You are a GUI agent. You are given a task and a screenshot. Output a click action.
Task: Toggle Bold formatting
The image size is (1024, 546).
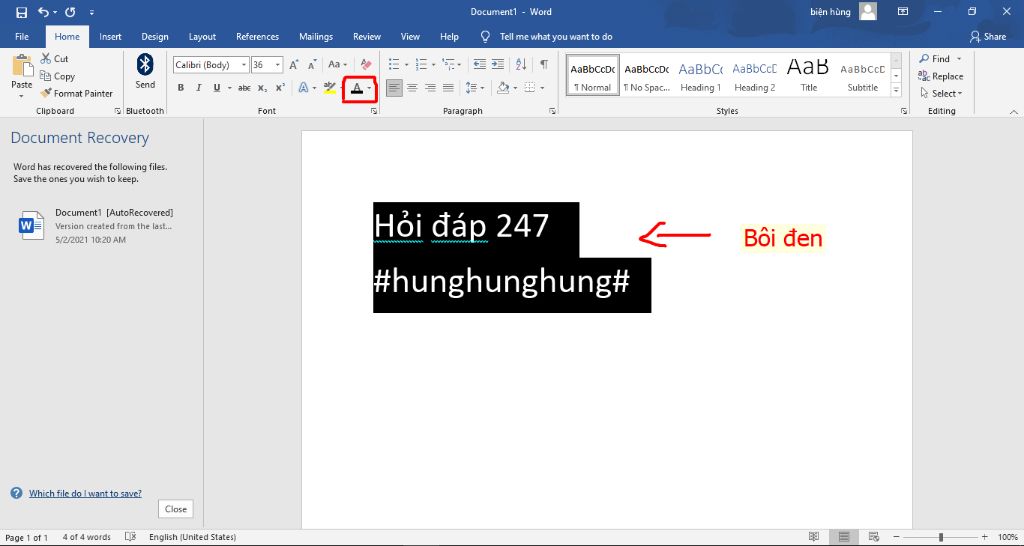[x=181, y=88]
